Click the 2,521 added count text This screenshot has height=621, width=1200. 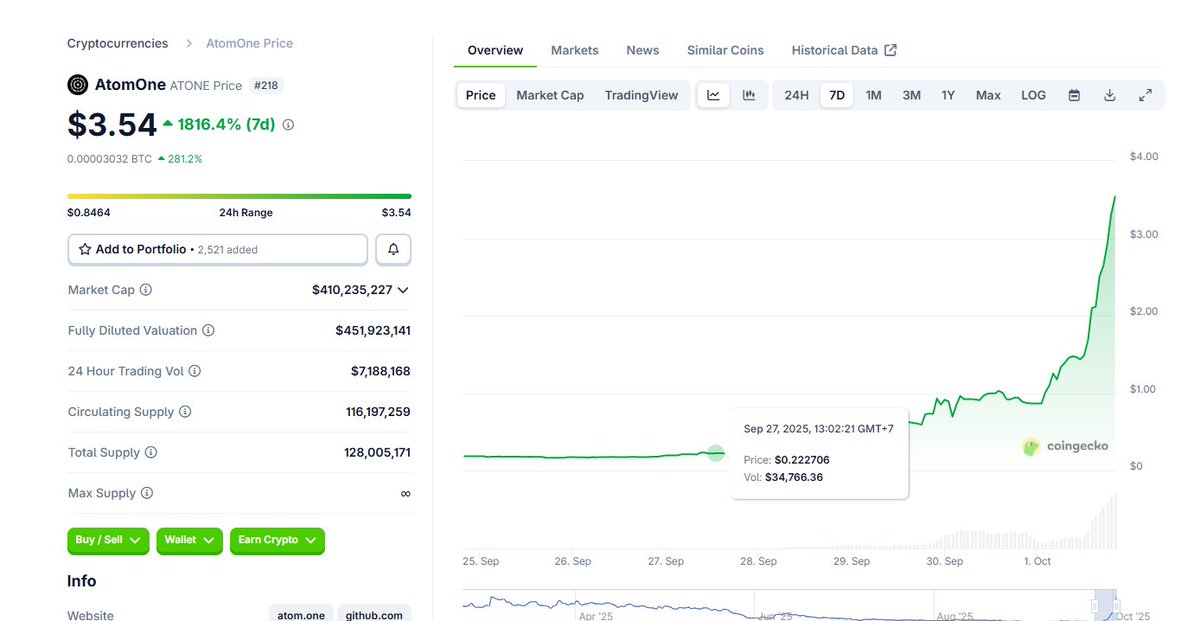coord(227,250)
